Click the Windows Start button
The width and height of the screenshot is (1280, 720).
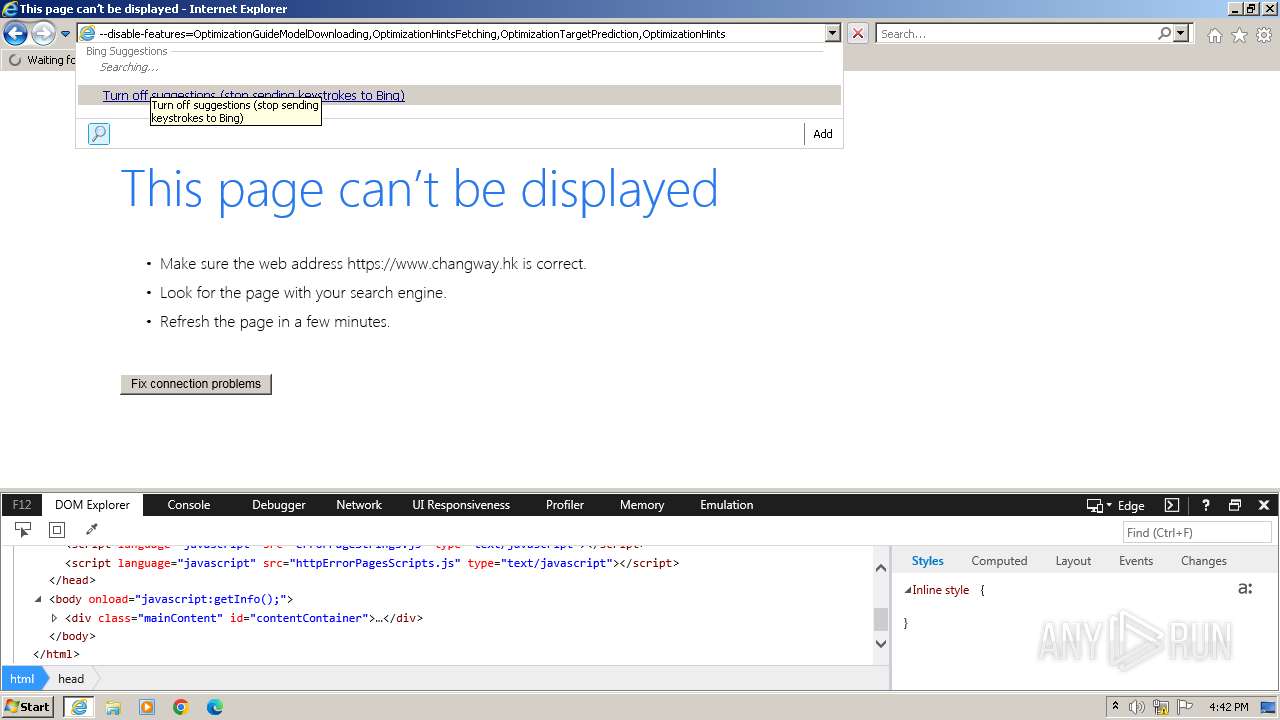point(28,707)
